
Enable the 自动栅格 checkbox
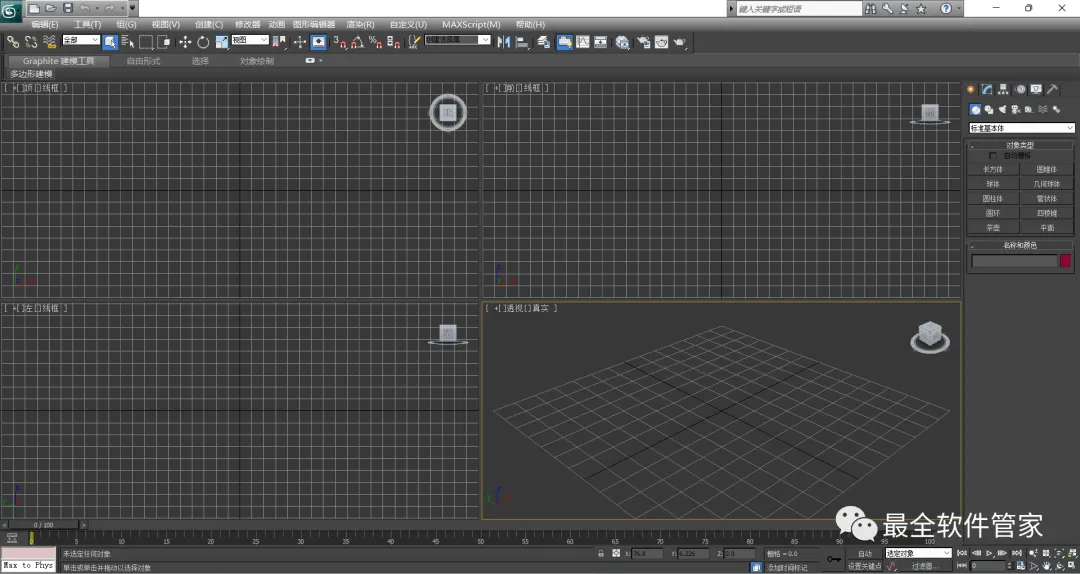click(x=993, y=156)
